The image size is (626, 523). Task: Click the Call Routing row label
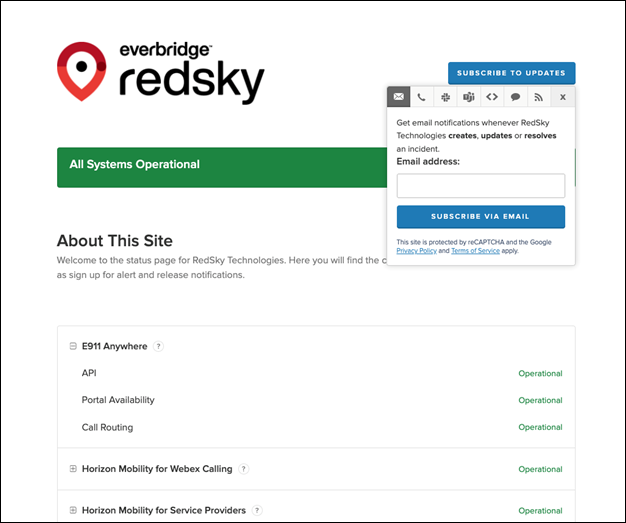(107, 427)
